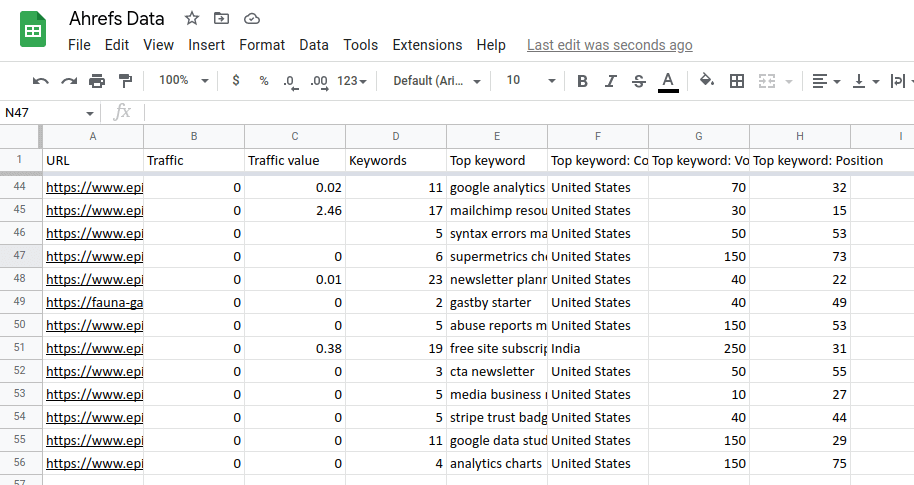Redo the last action
This screenshot has width=914, height=485.
[69, 81]
